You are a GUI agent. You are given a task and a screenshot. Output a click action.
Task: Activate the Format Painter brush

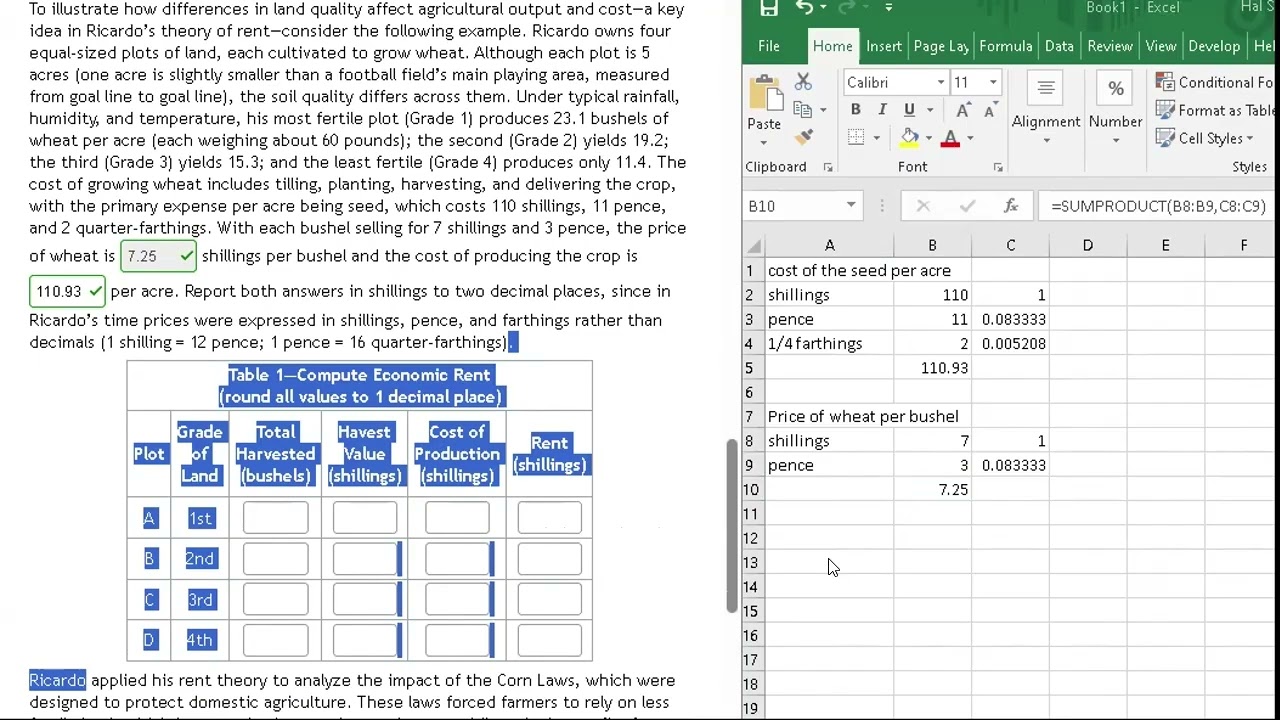803,137
